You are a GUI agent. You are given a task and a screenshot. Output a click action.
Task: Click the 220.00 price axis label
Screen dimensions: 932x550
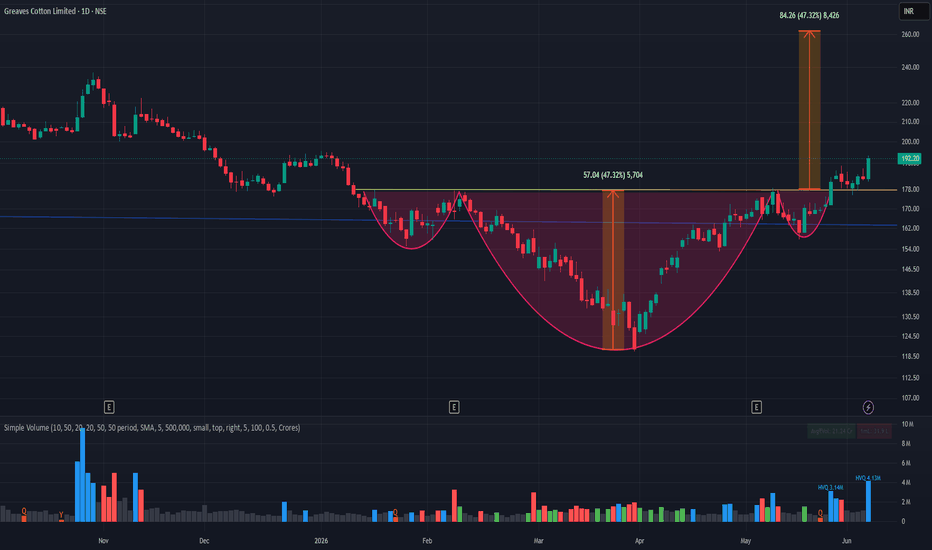click(910, 103)
